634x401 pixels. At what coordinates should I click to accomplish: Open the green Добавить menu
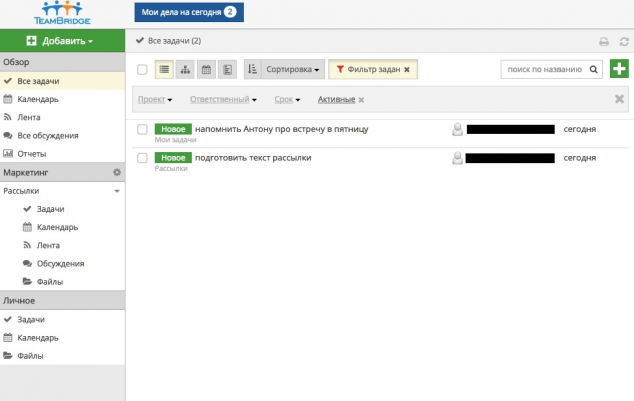62,41
